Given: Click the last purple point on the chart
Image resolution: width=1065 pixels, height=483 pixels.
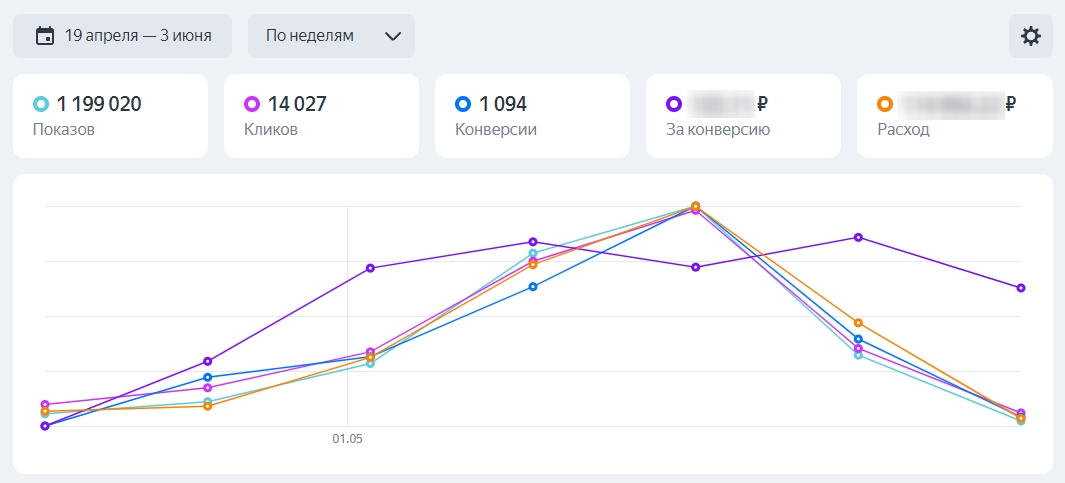Looking at the screenshot, I should (1021, 288).
